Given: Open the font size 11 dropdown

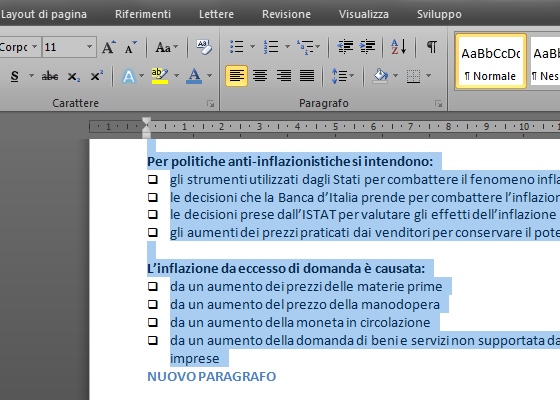Looking at the screenshot, I should pos(89,47).
